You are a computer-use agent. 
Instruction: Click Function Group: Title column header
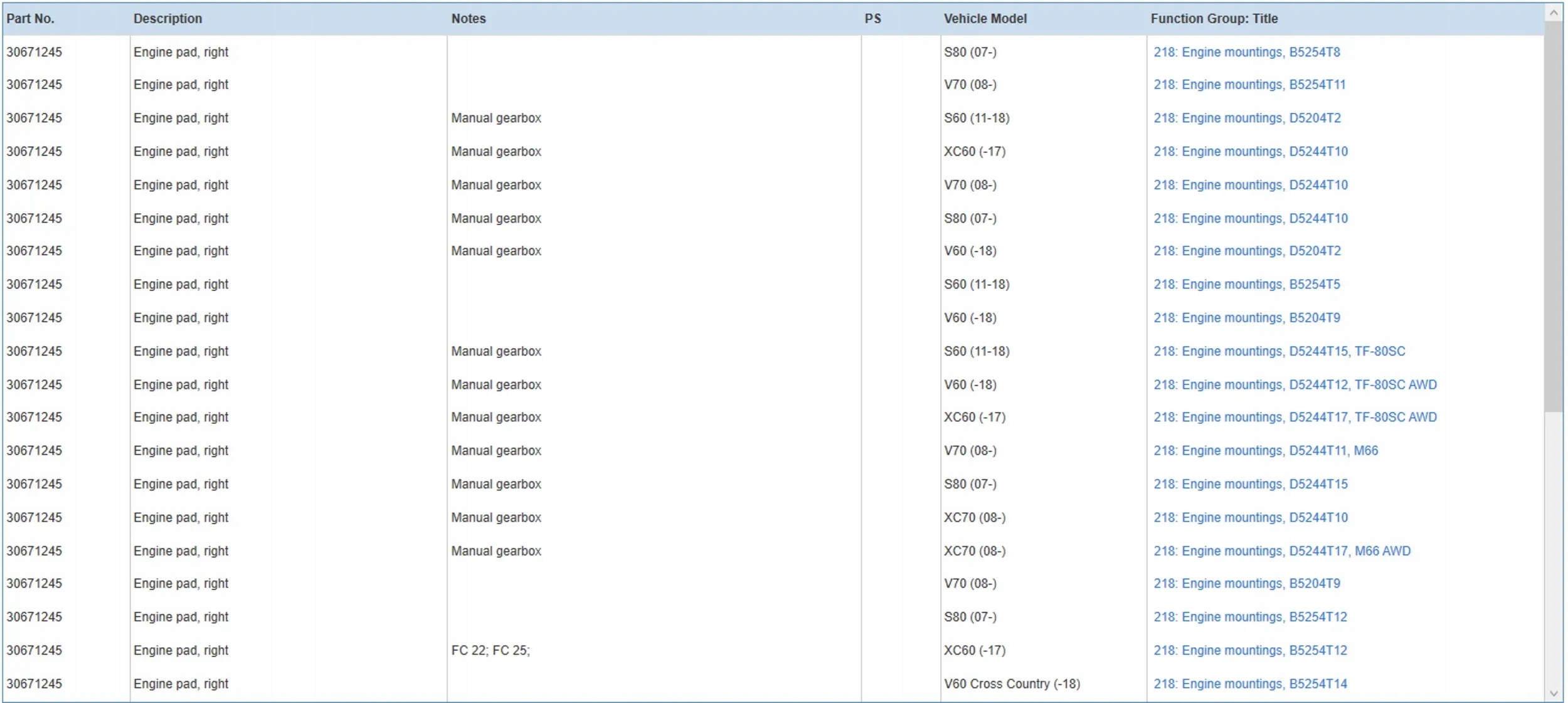1214,19
